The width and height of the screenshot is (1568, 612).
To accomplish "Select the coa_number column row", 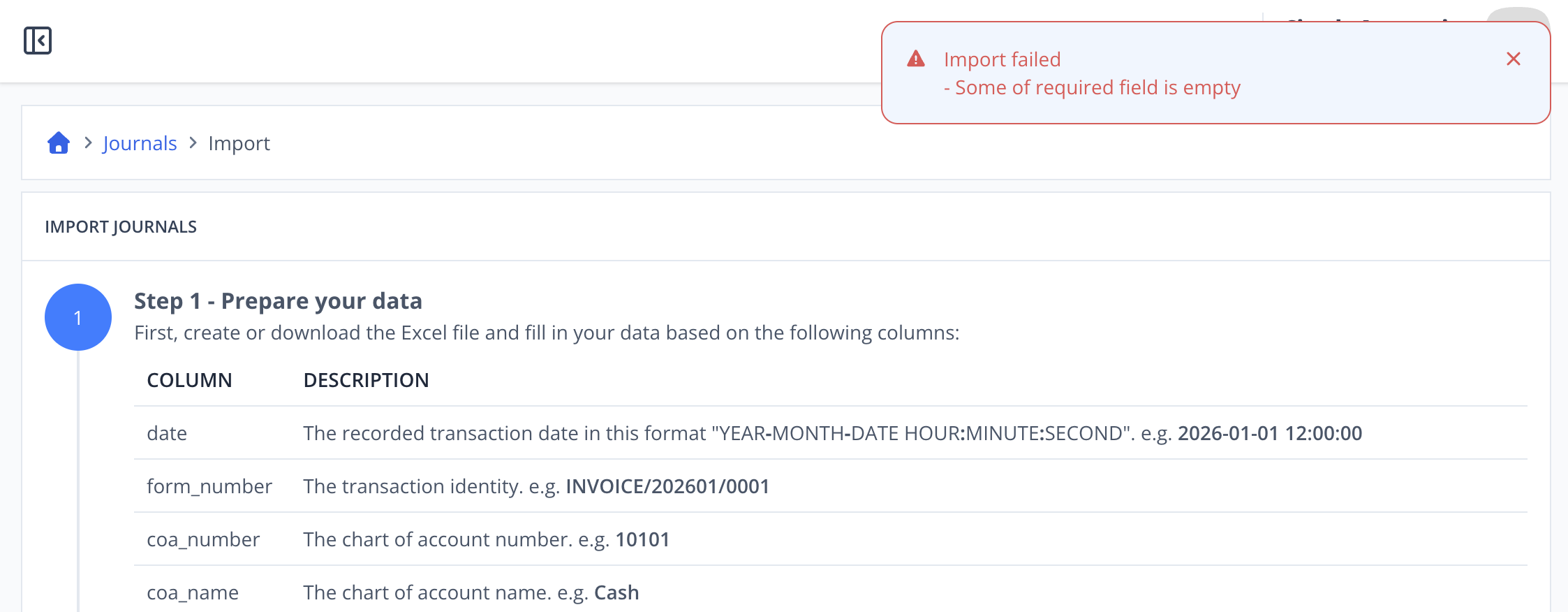I will tap(831, 539).
